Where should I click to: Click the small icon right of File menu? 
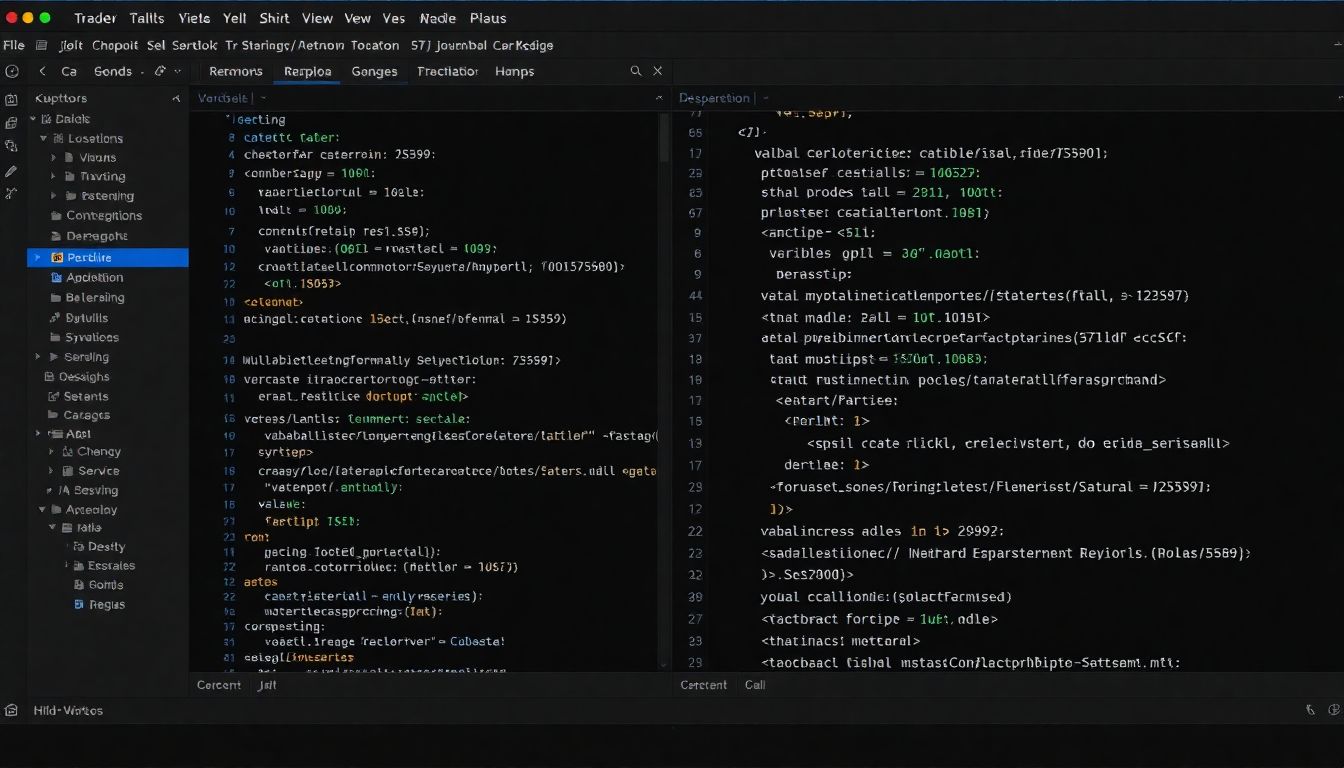[41, 45]
